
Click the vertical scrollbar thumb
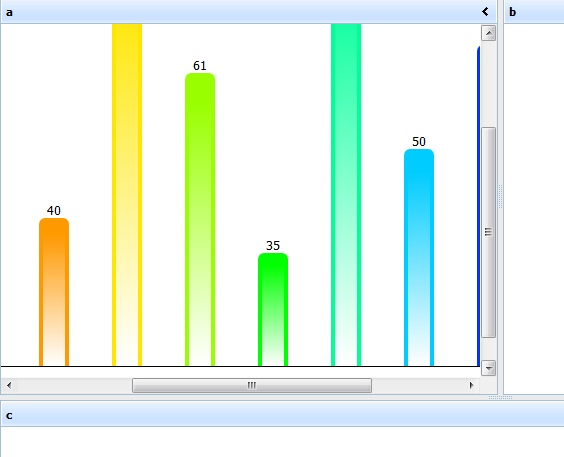(x=488, y=232)
